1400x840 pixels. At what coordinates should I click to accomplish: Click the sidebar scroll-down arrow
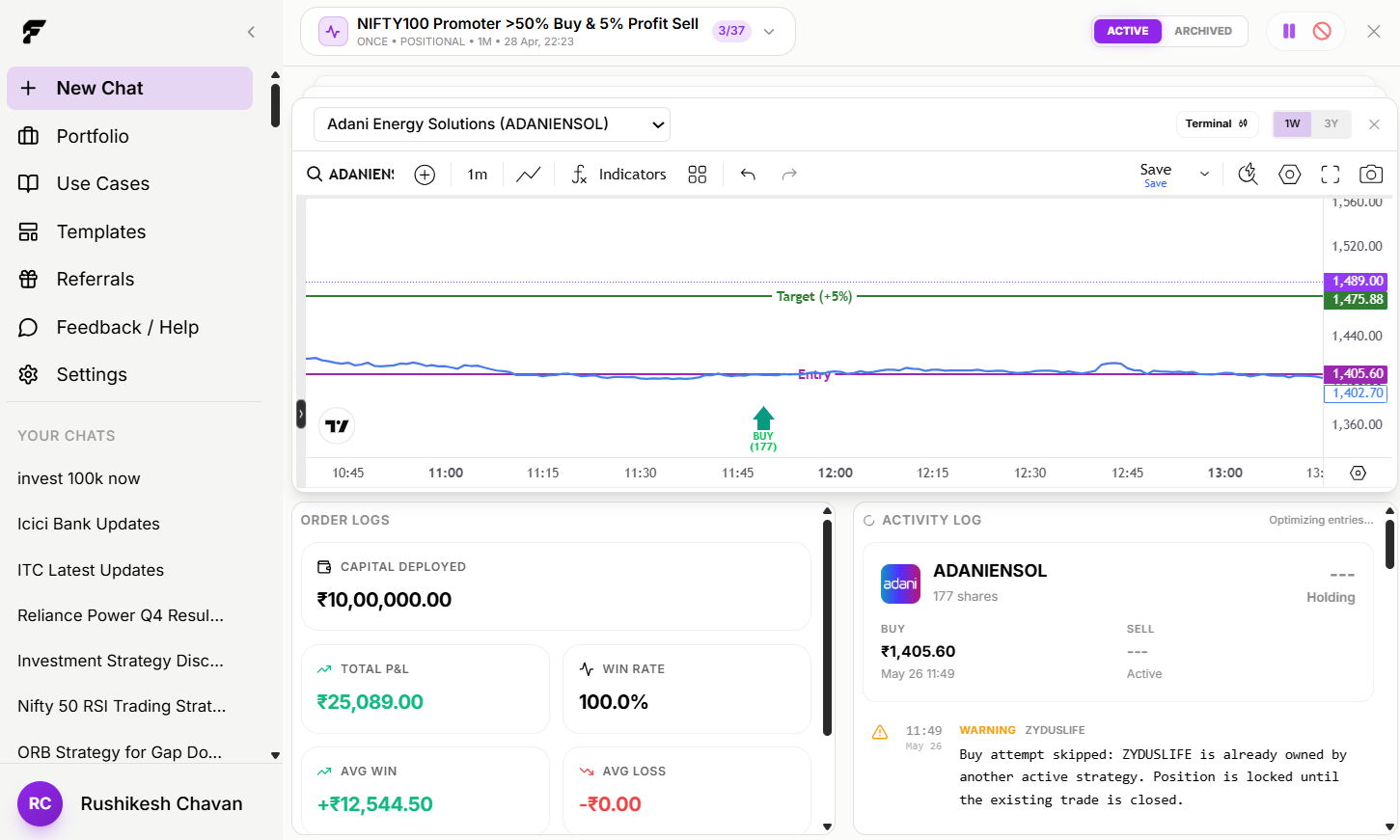tap(275, 756)
